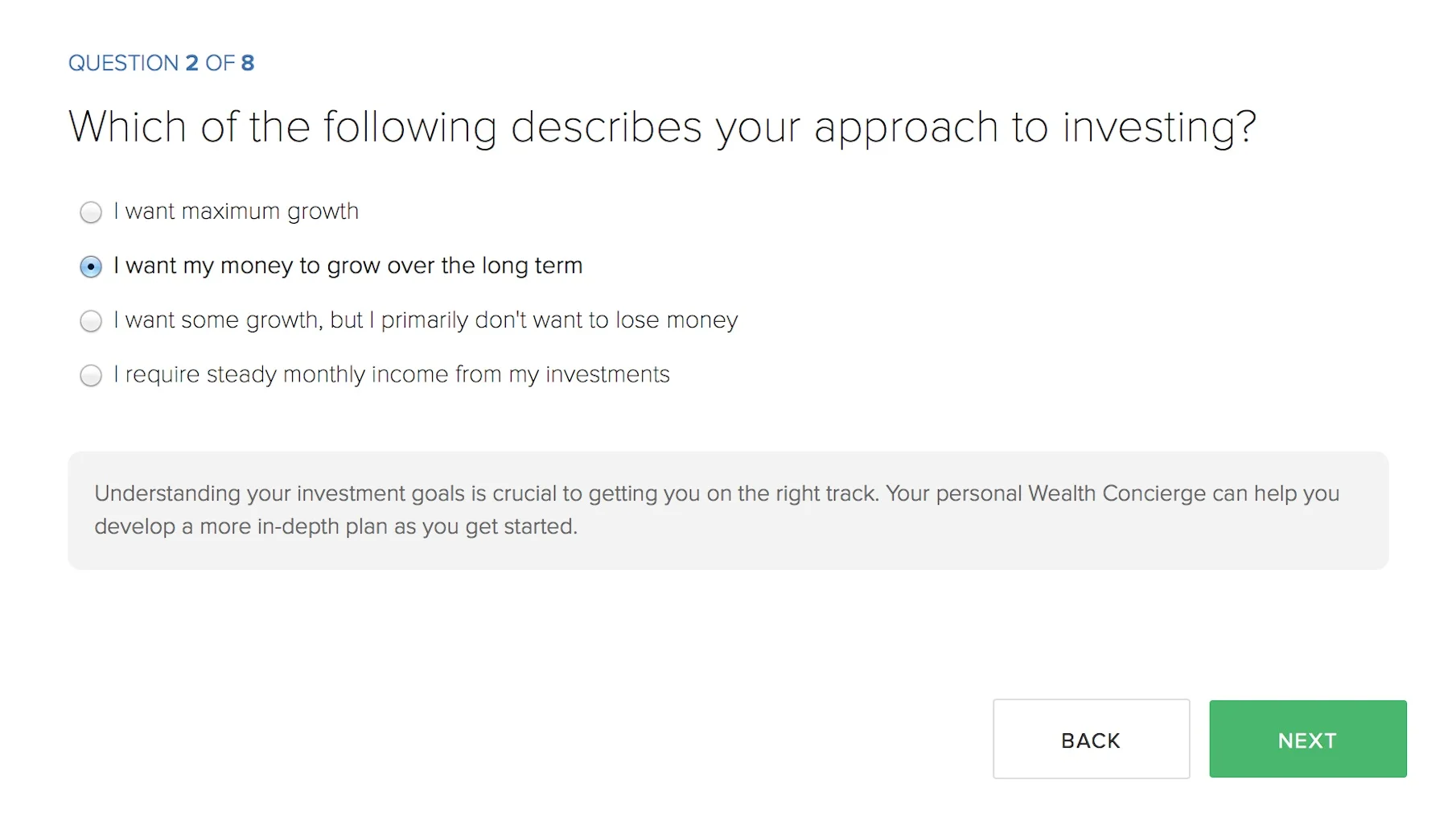
Task: Click the word "QUESTION" at the top
Action: [x=124, y=63]
